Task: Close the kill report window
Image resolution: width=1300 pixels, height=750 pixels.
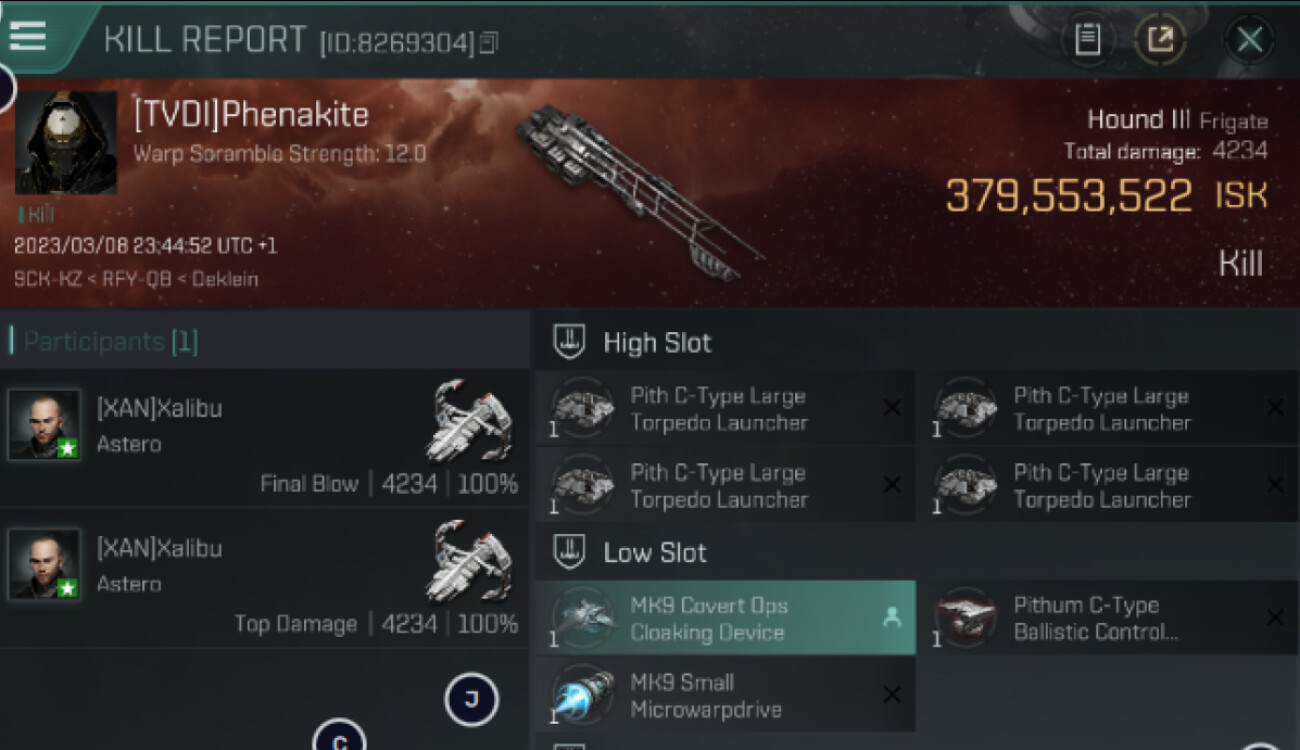Action: [x=1249, y=40]
